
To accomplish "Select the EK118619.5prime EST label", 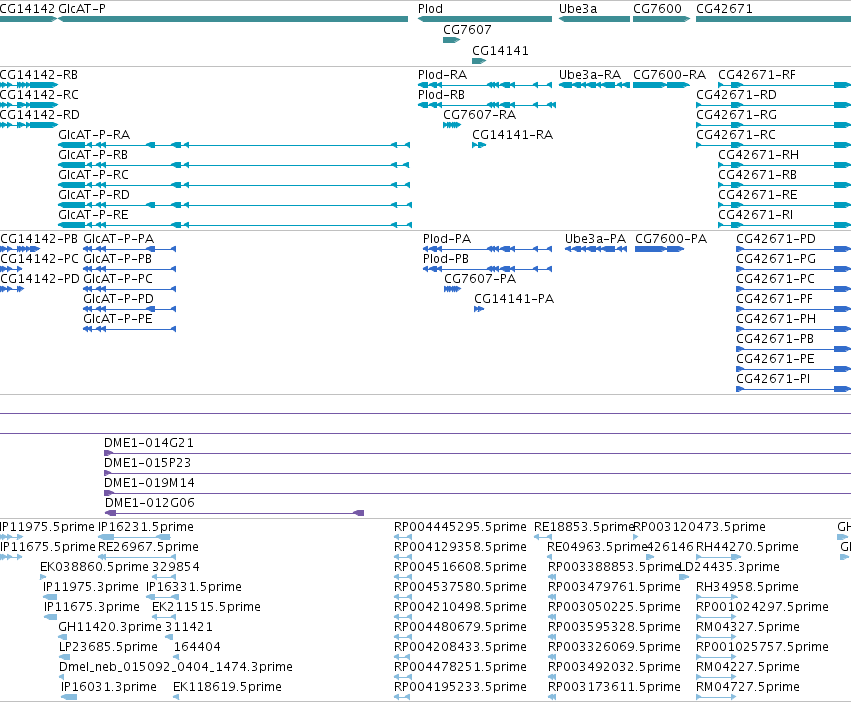I will point(227,687).
